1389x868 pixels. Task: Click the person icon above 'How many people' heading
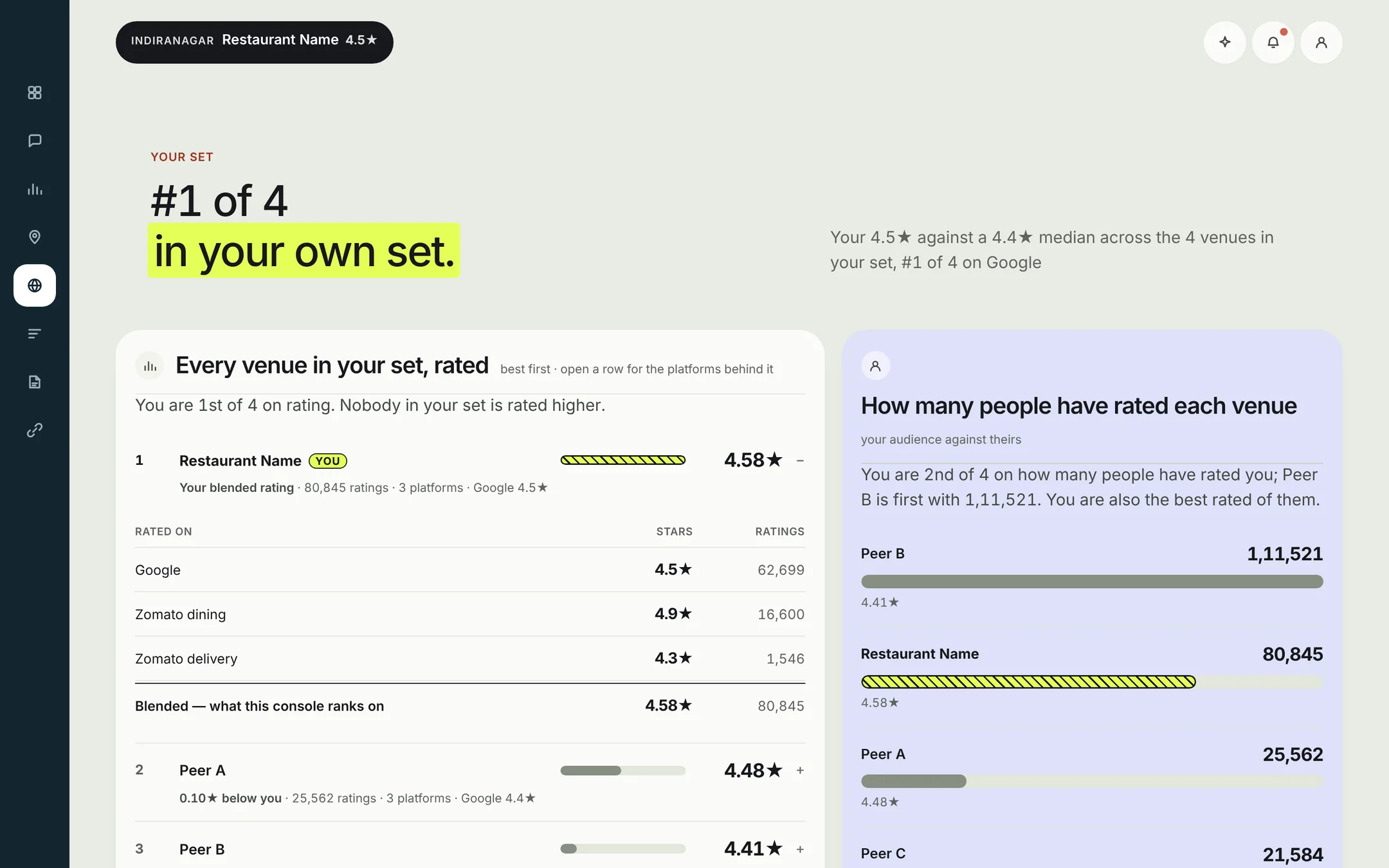click(875, 366)
